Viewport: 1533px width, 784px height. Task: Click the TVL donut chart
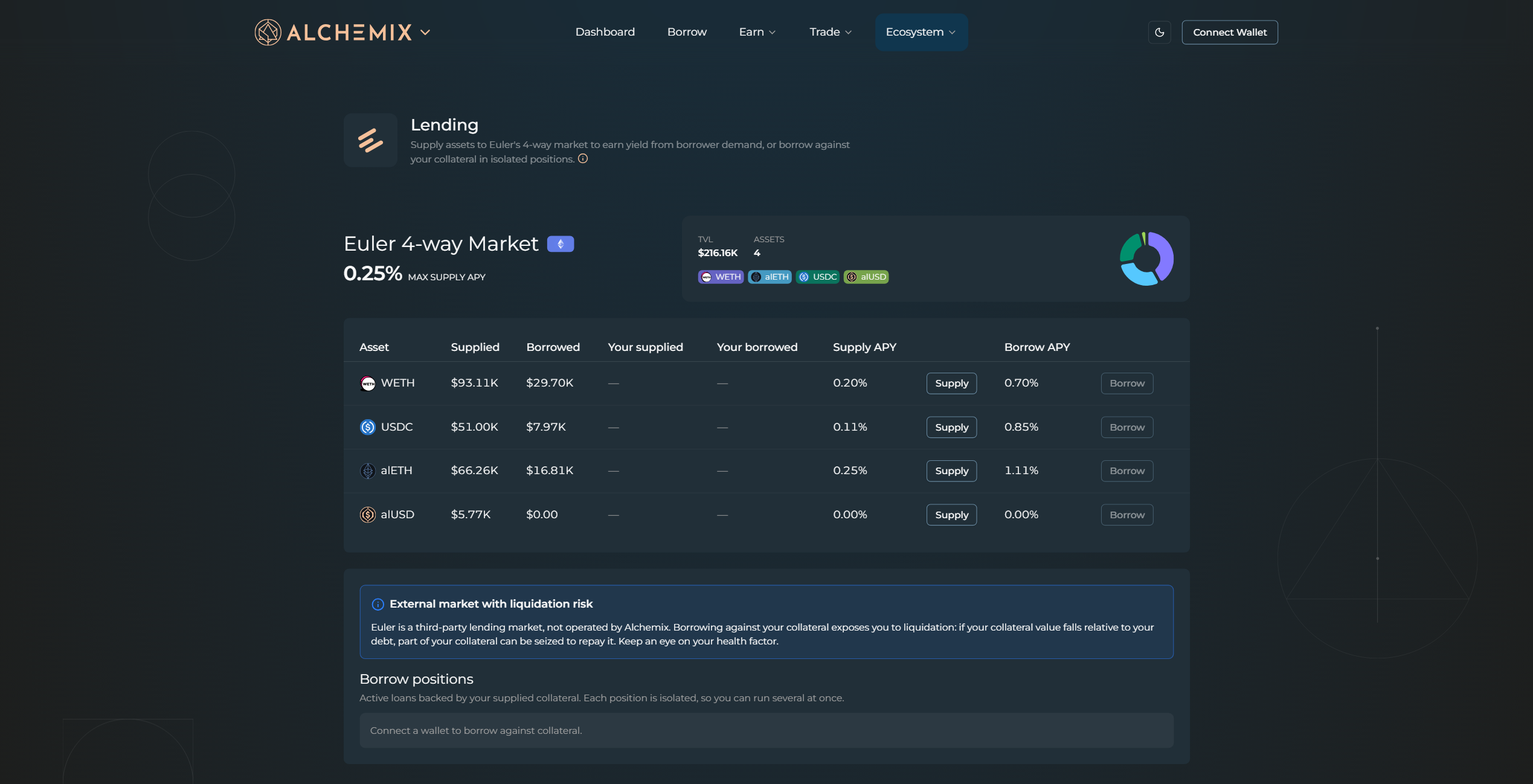pos(1146,259)
